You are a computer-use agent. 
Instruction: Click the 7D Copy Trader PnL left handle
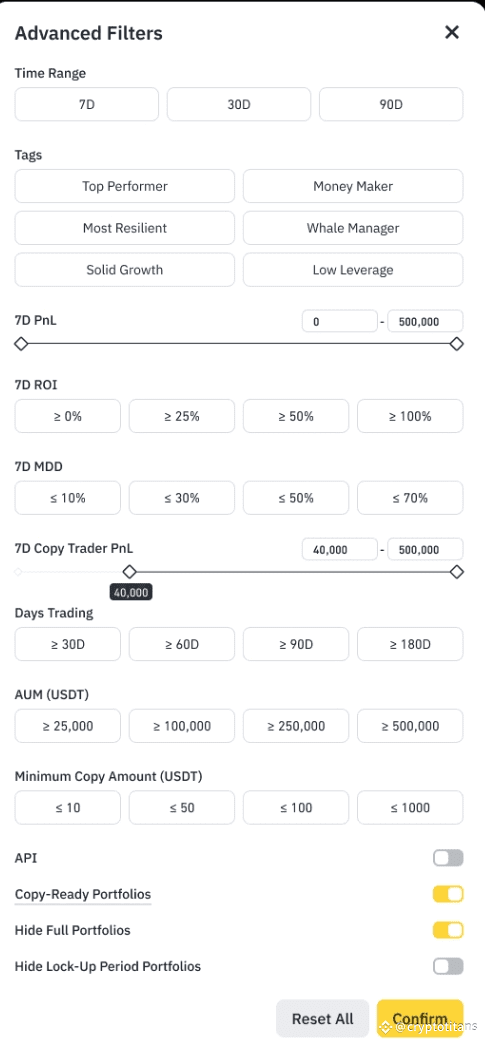coord(130,572)
